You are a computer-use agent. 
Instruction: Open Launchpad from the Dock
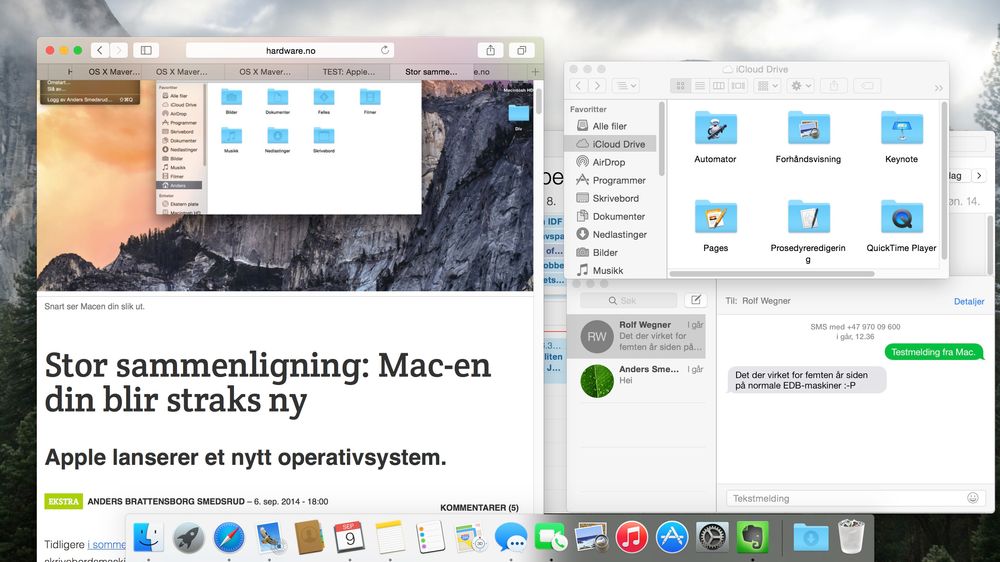[189, 537]
